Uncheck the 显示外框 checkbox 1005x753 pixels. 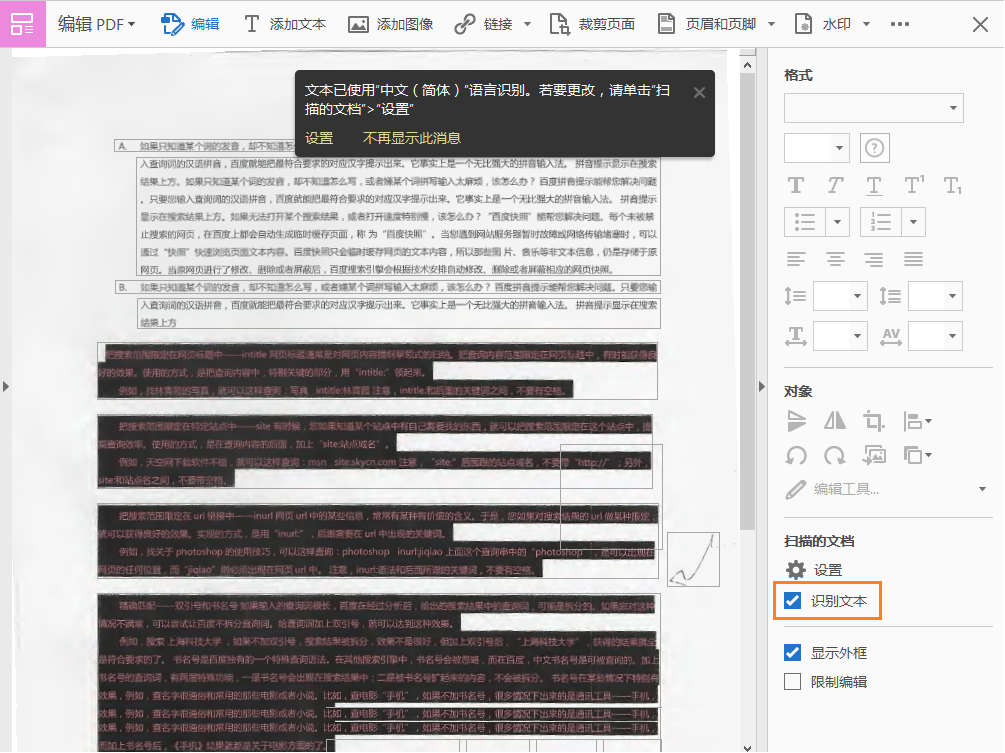coord(793,653)
